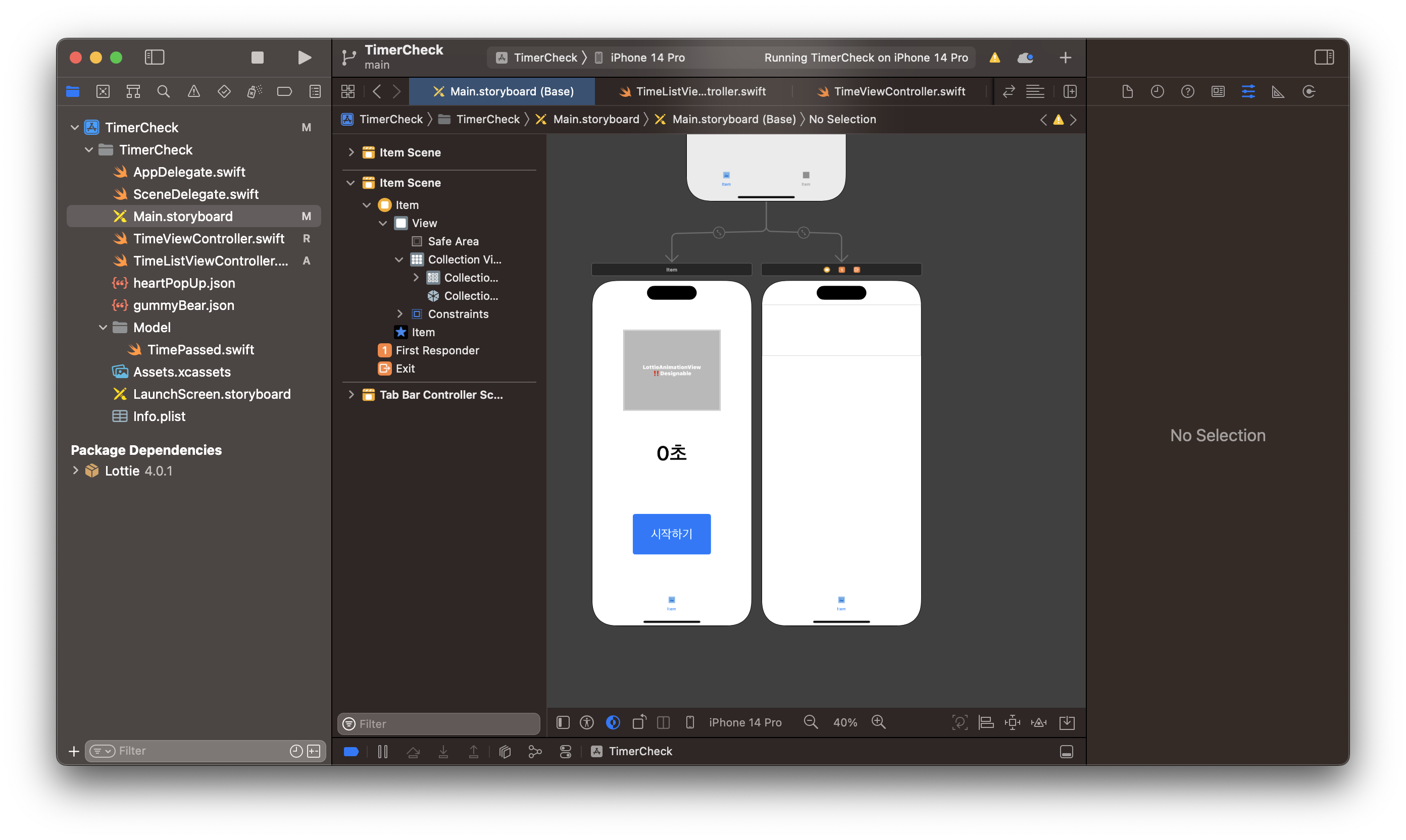Click the Navigator panel toggle icon

pyautogui.click(x=155, y=56)
